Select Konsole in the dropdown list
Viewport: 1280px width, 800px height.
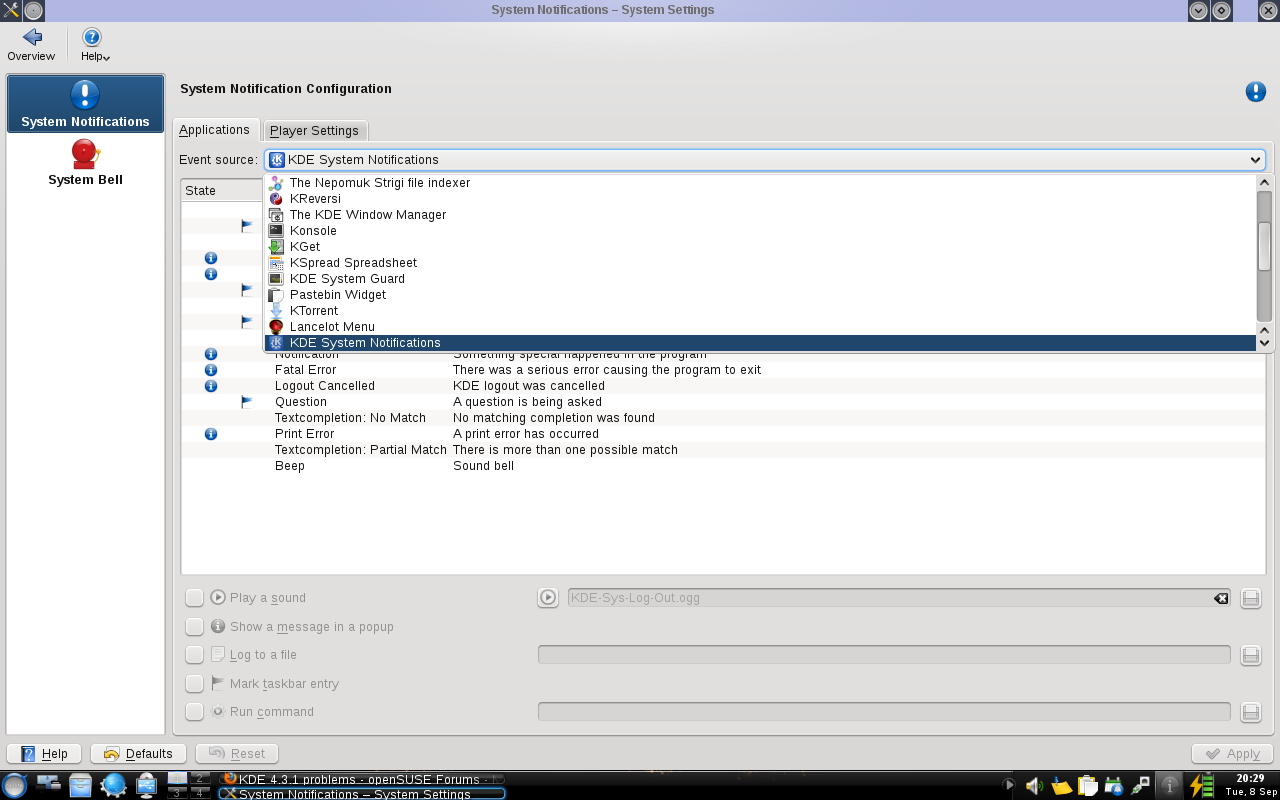tap(760, 231)
